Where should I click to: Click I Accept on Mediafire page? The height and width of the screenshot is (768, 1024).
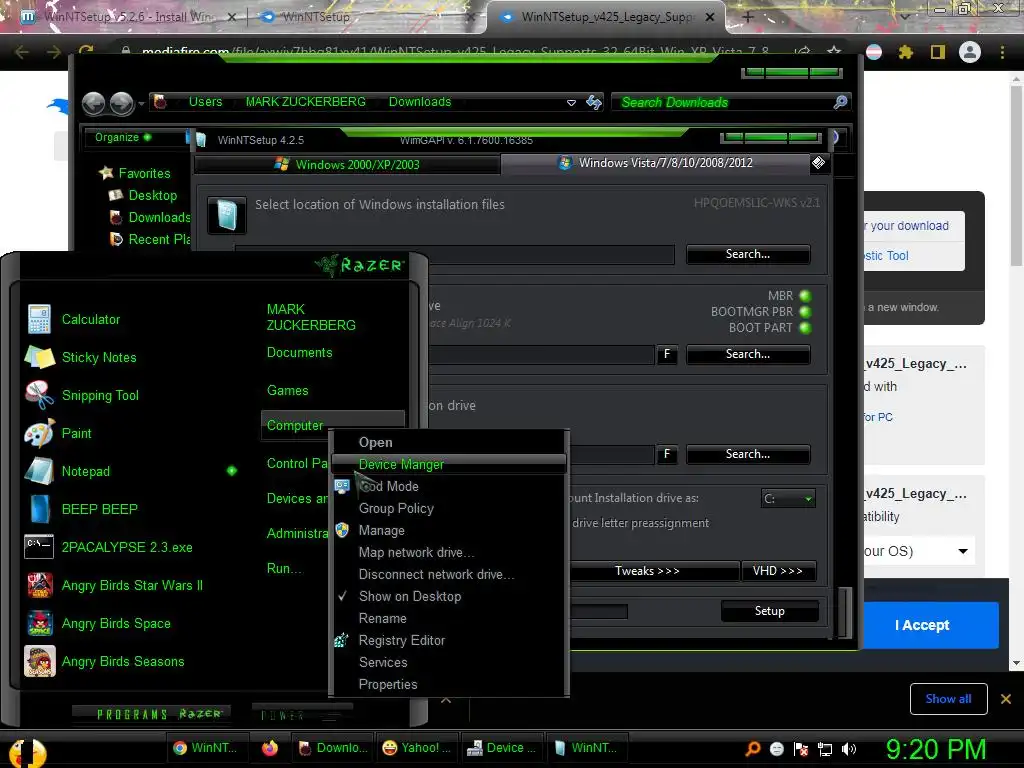(921, 625)
